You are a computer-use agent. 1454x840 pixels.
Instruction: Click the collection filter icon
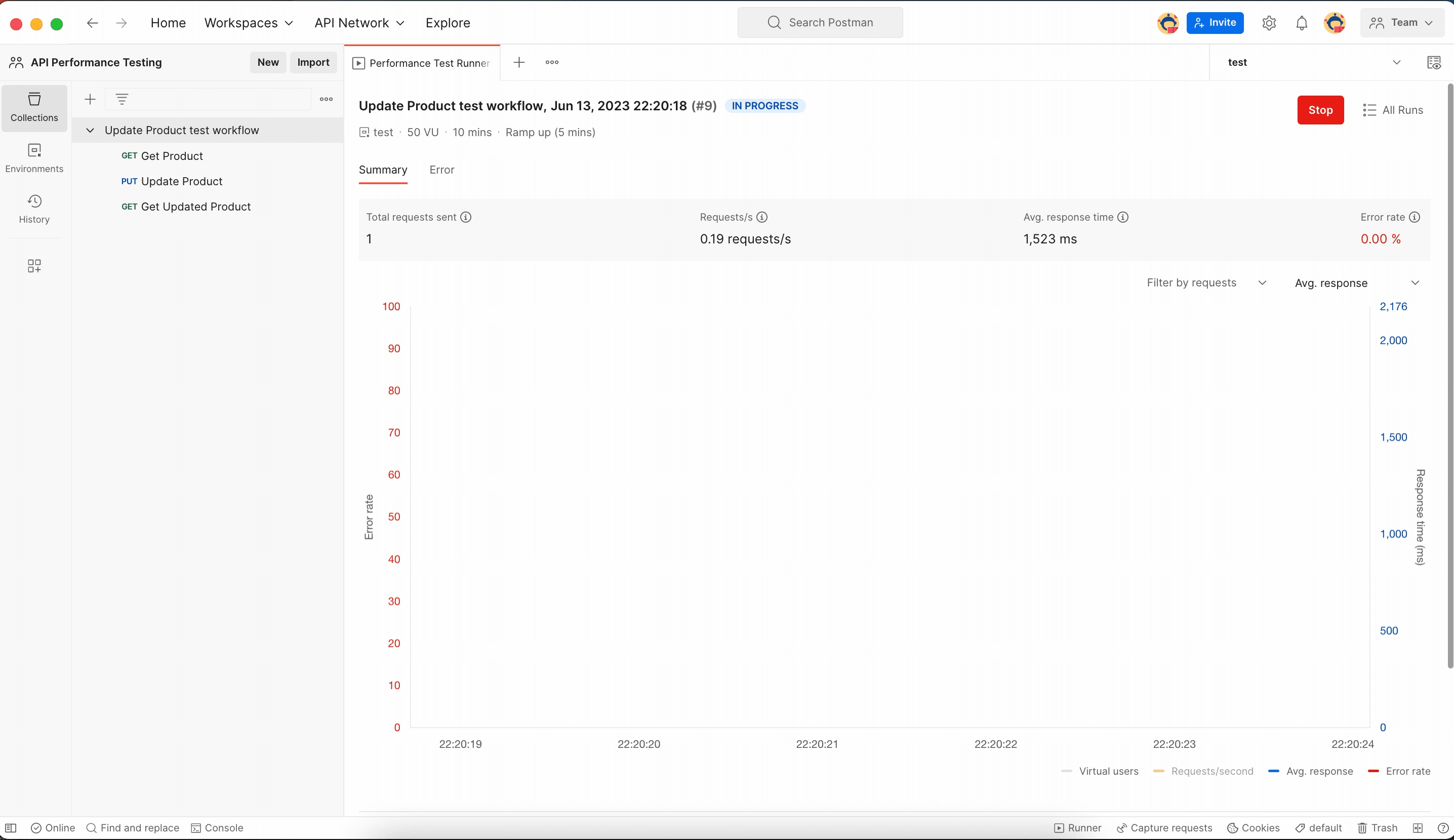pyautogui.click(x=122, y=99)
